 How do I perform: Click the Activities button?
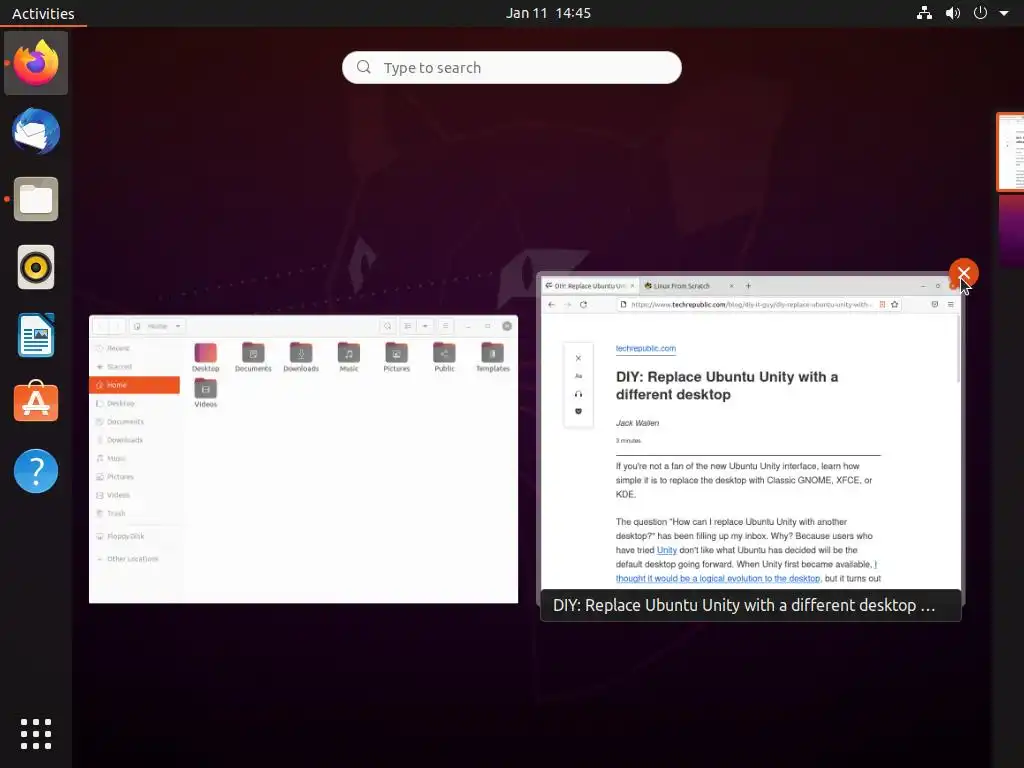pos(43,13)
